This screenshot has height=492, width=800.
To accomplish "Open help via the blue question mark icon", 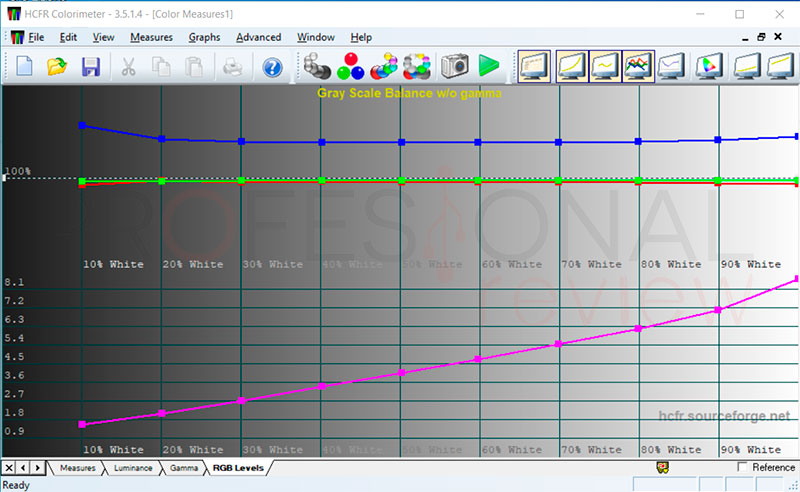I will pyautogui.click(x=272, y=67).
